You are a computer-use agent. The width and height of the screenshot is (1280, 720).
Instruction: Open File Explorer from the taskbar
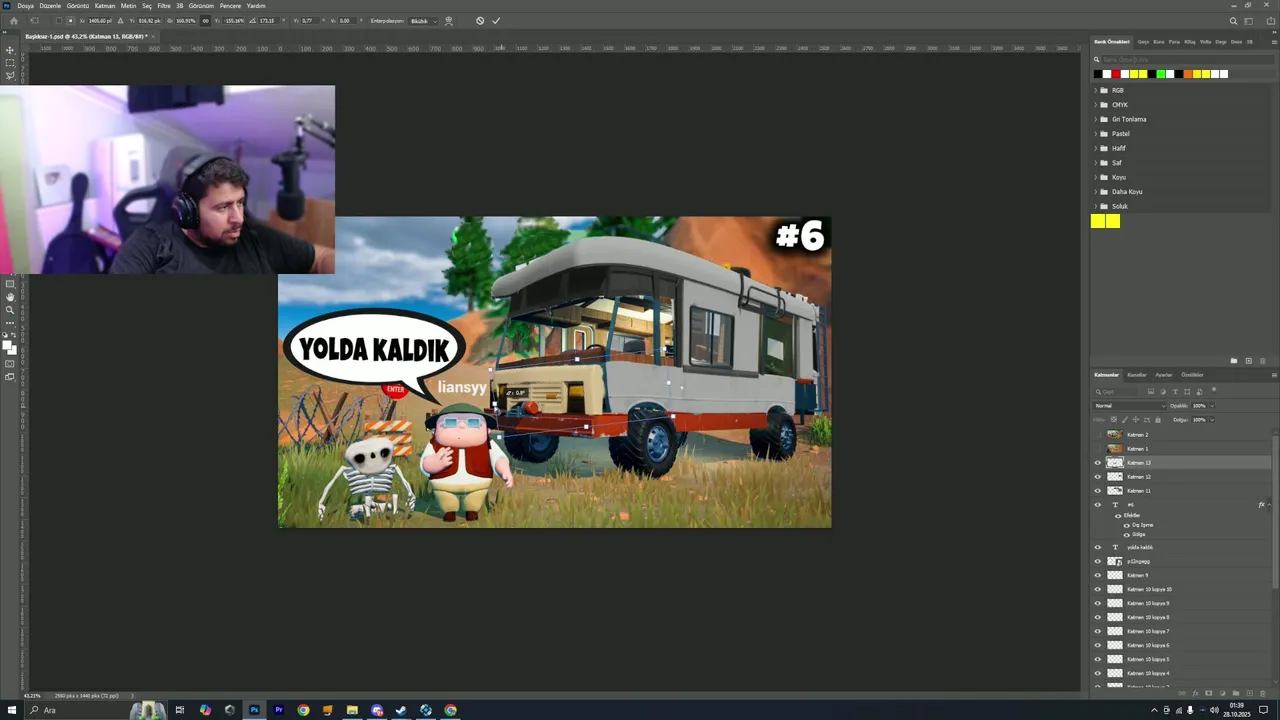pyautogui.click(x=352, y=710)
